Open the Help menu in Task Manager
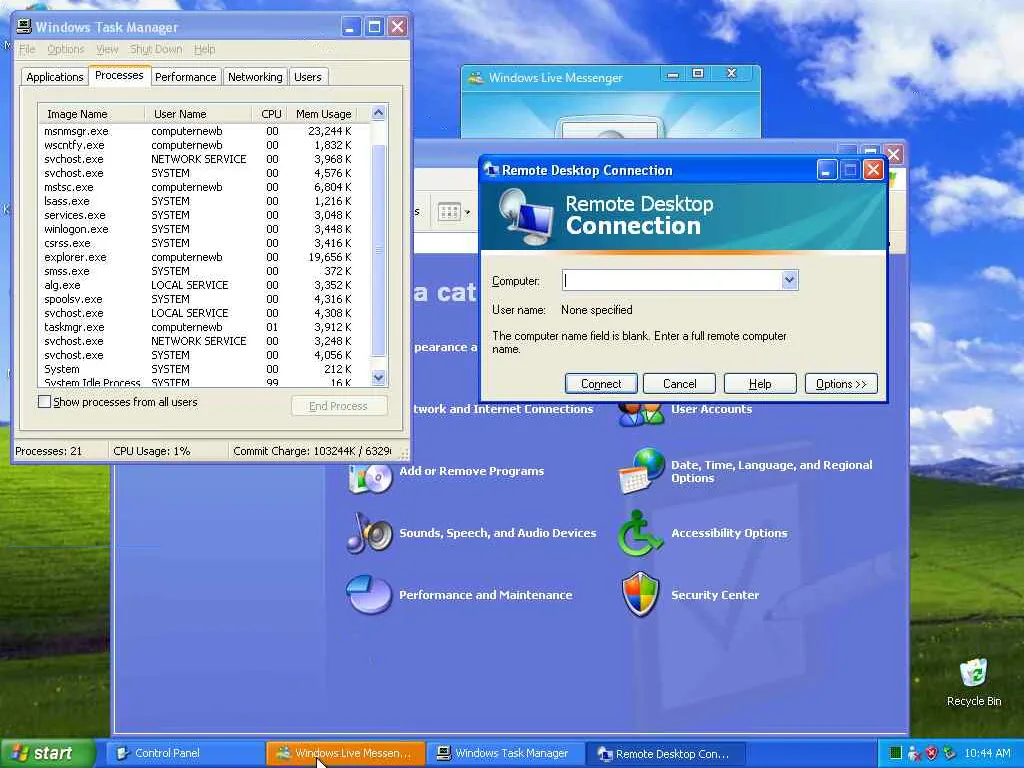The width and height of the screenshot is (1024, 768). (204, 50)
